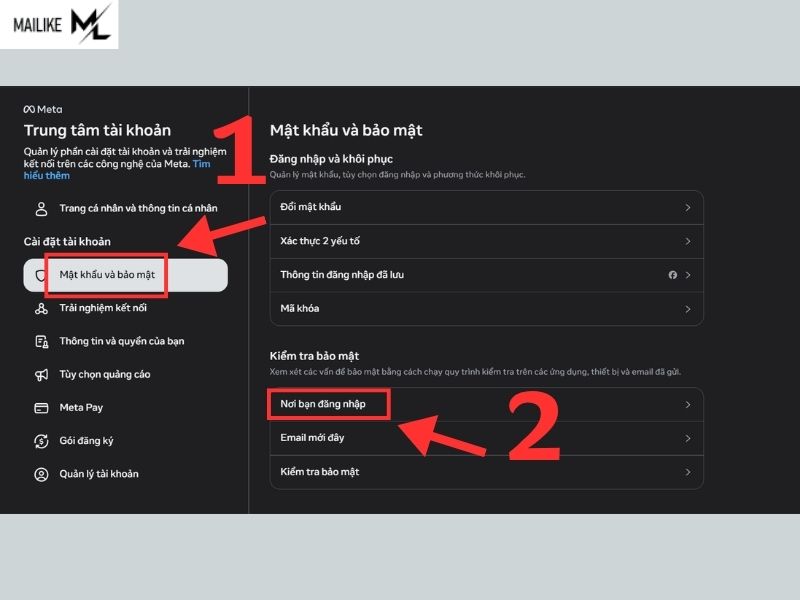Screen dimensions: 800x600
Task: Click the Thông tin và quyền icon
Action: 41,341
